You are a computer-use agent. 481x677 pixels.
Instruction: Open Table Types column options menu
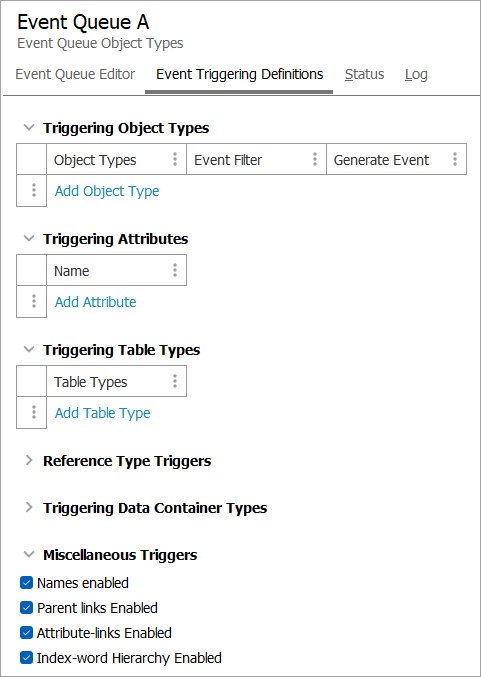coord(175,381)
